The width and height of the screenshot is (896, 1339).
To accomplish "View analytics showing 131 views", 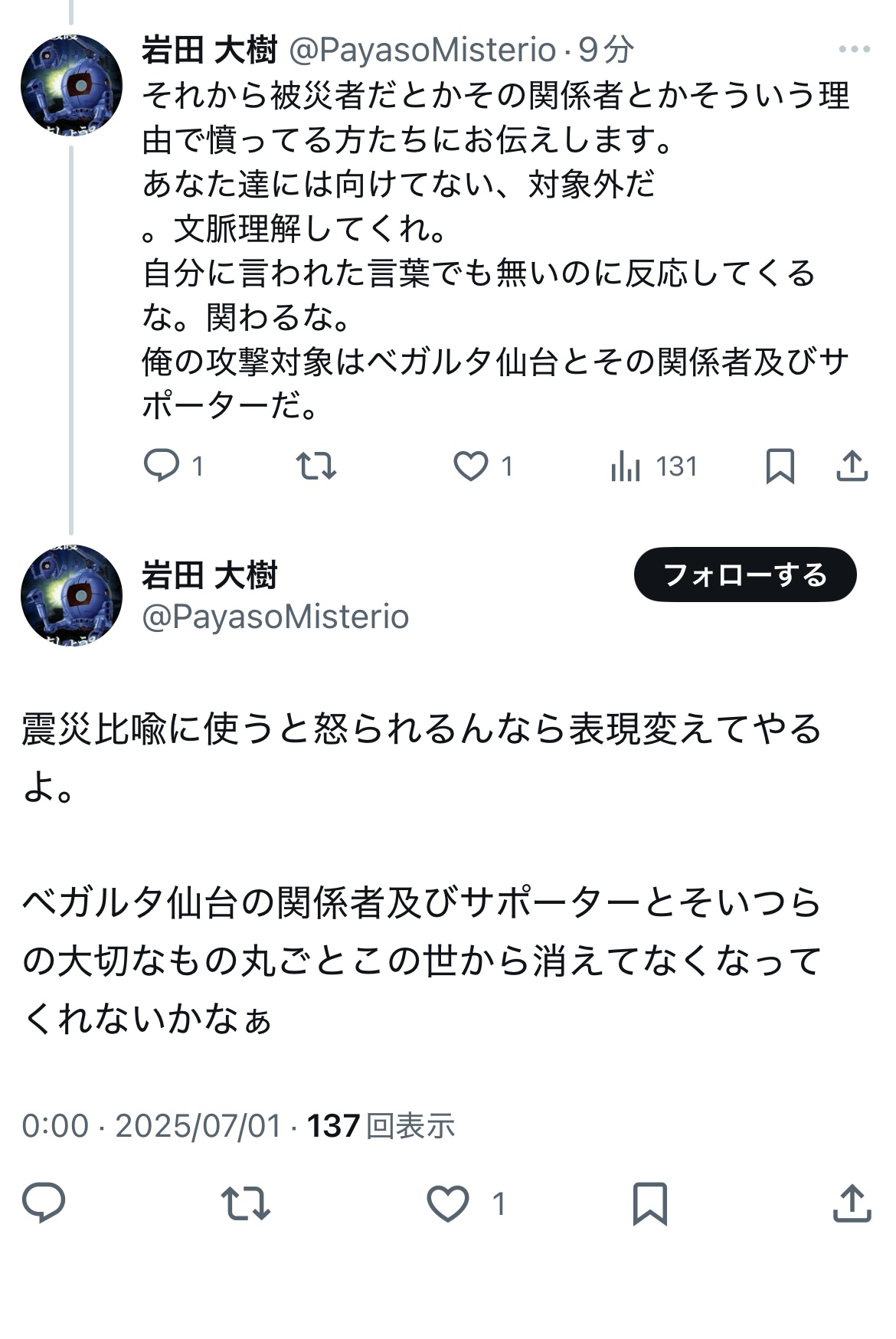I will (x=655, y=466).
